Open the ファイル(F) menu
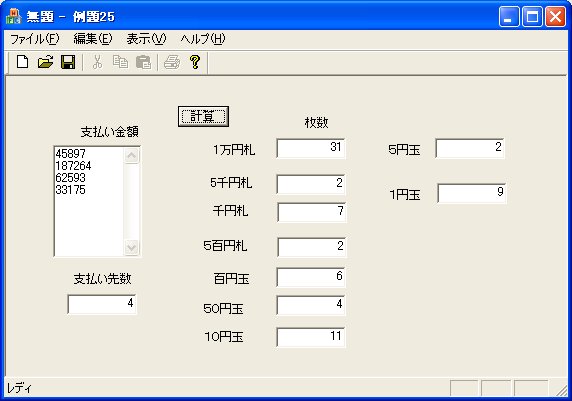 click(x=35, y=39)
